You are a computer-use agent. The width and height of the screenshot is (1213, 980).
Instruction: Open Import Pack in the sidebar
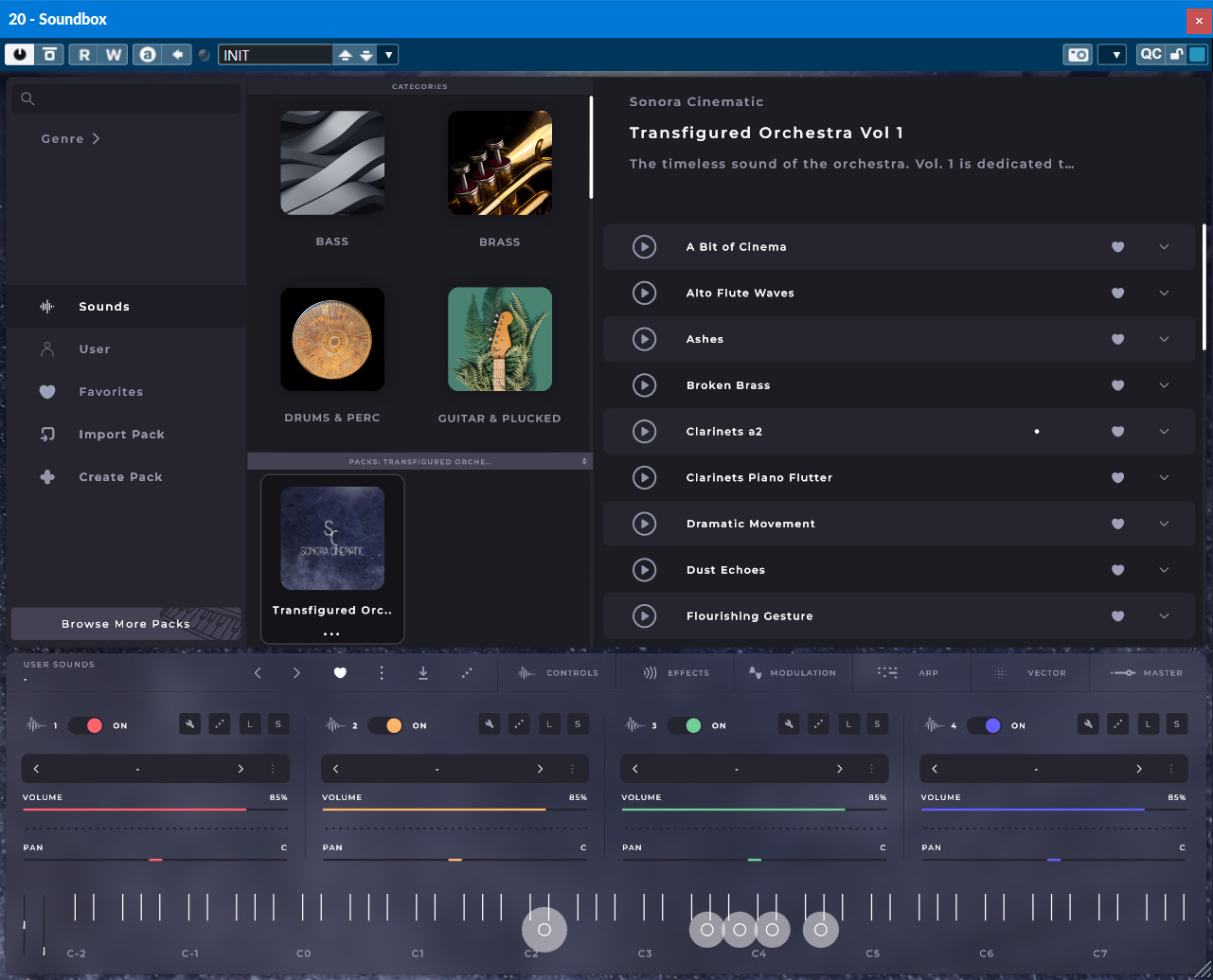click(121, 435)
